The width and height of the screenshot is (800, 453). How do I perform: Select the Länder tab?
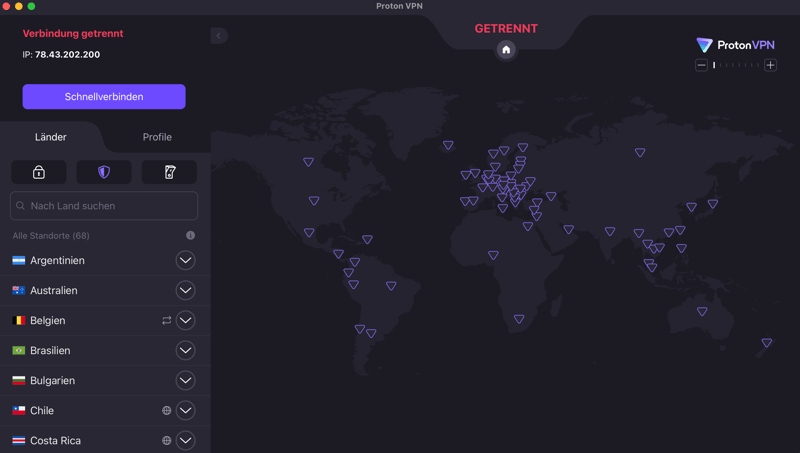click(51, 137)
